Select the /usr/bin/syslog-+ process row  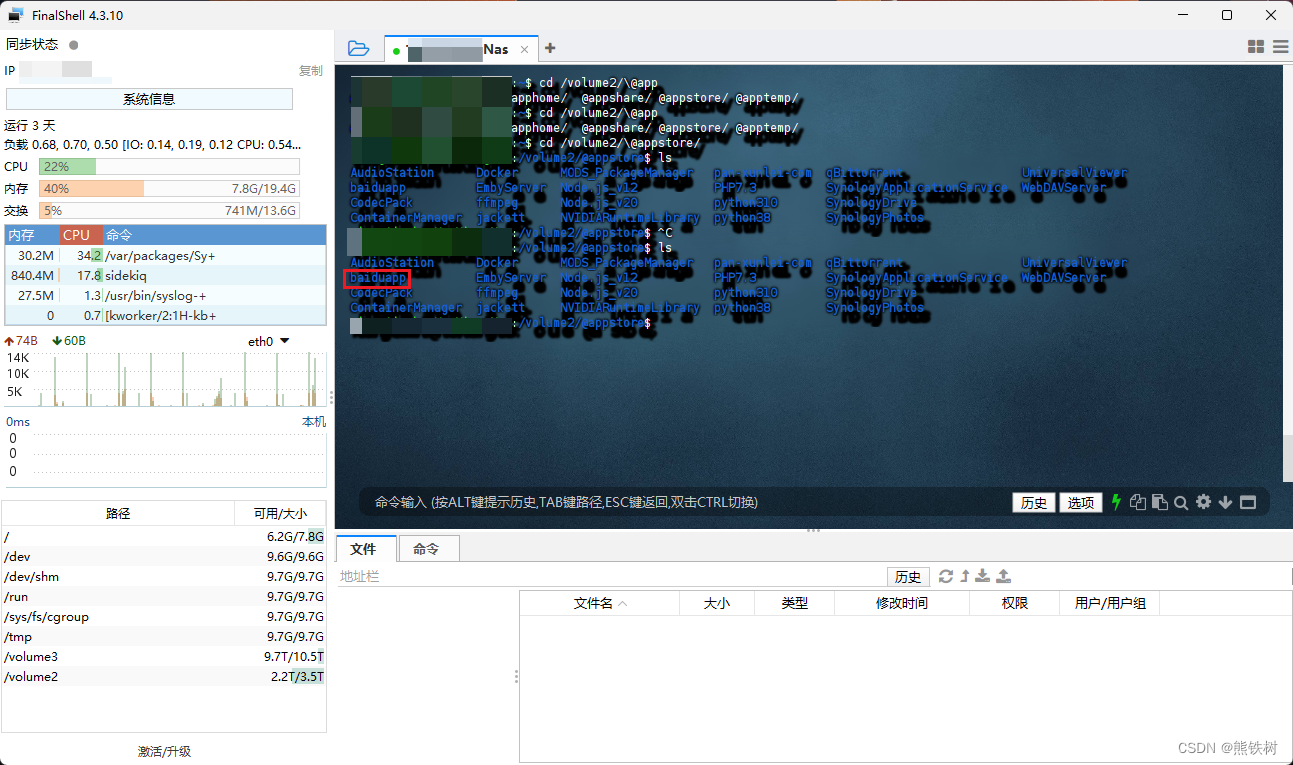coord(165,295)
